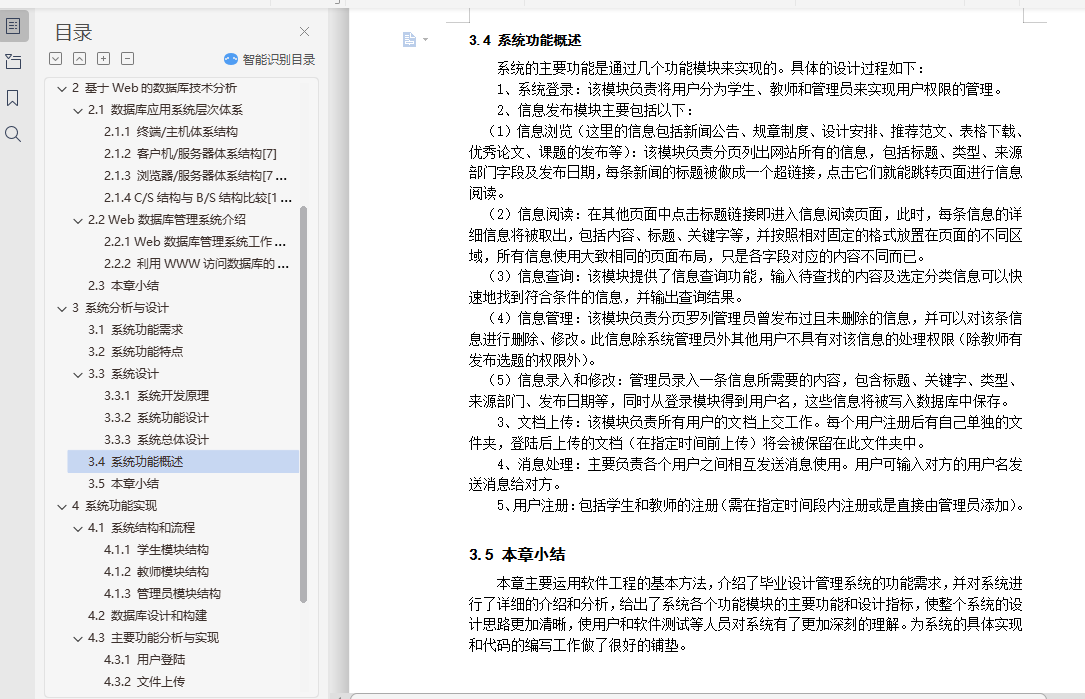Click the 目录 panel title

tap(73, 33)
